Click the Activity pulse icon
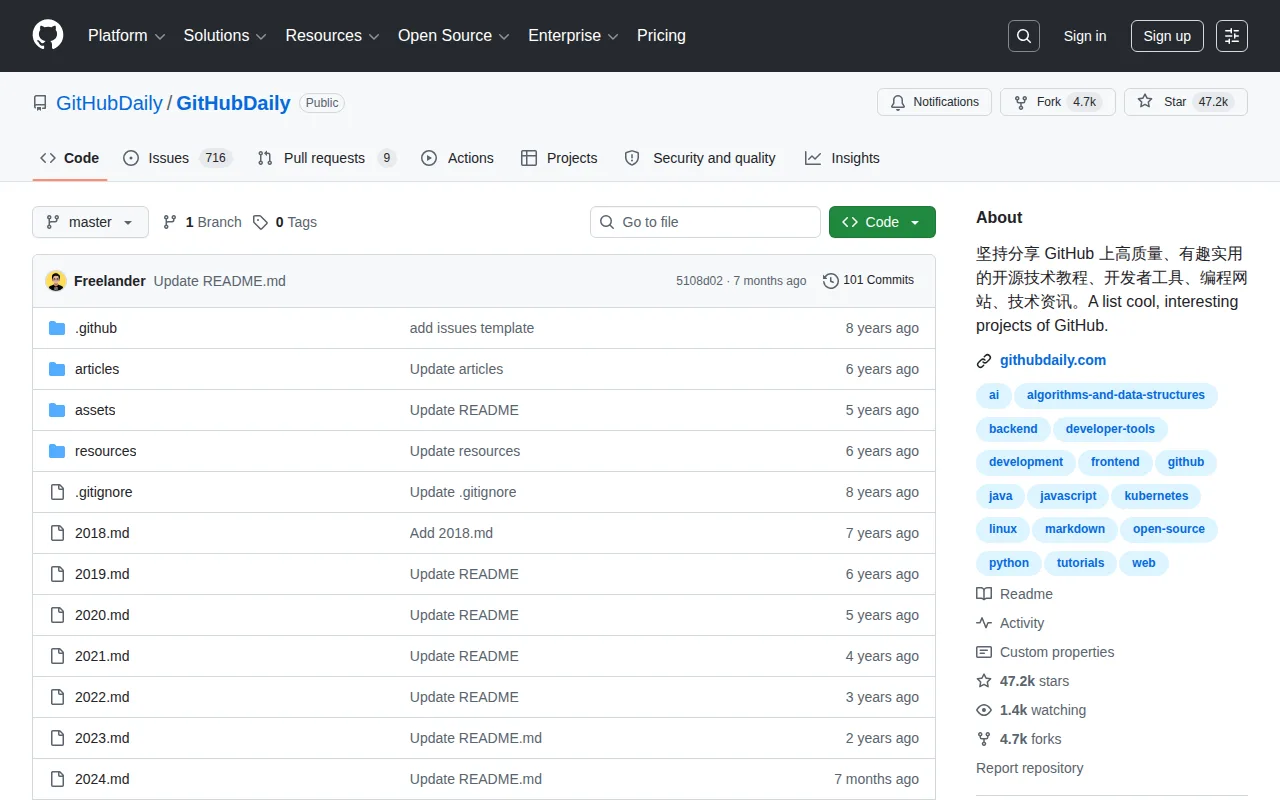 tap(984, 623)
